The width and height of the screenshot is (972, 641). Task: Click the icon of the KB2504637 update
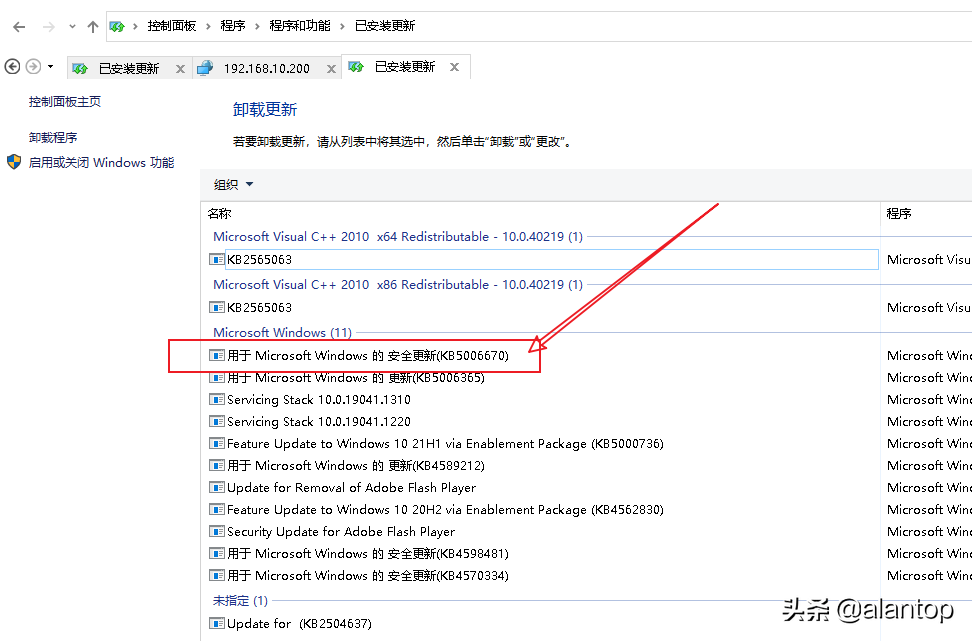coord(216,624)
